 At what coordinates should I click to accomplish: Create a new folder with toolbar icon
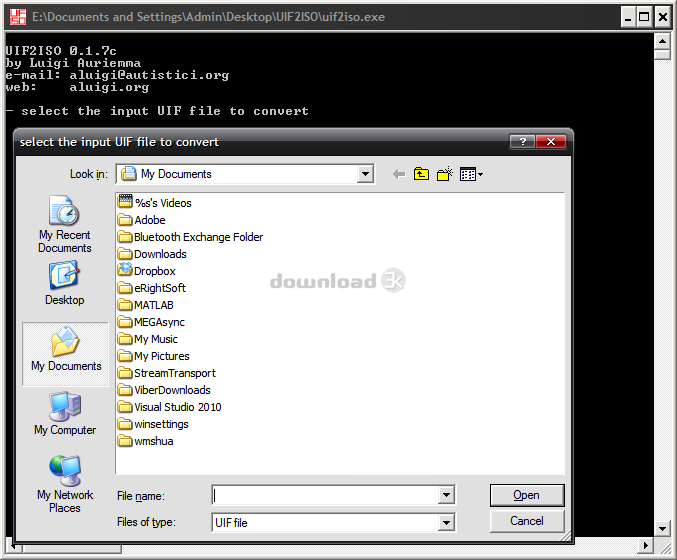(x=444, y=174)
